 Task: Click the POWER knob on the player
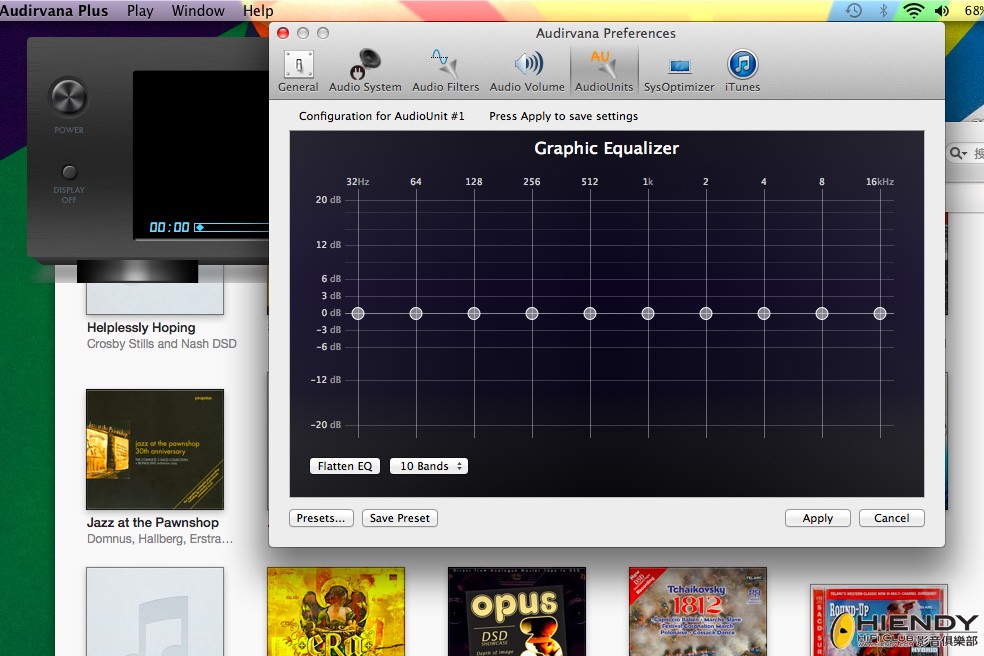click(x=68, y=97)
